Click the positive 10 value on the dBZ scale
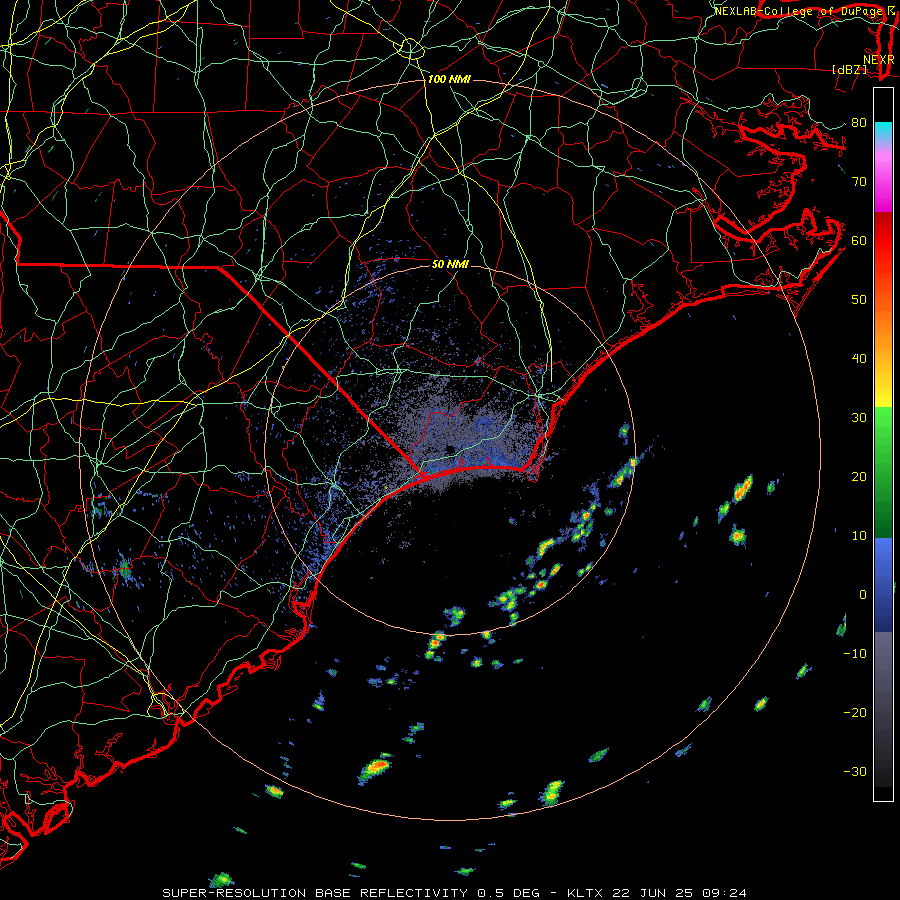The height and width of the screenshot is (900, 900). pos(859,536)
